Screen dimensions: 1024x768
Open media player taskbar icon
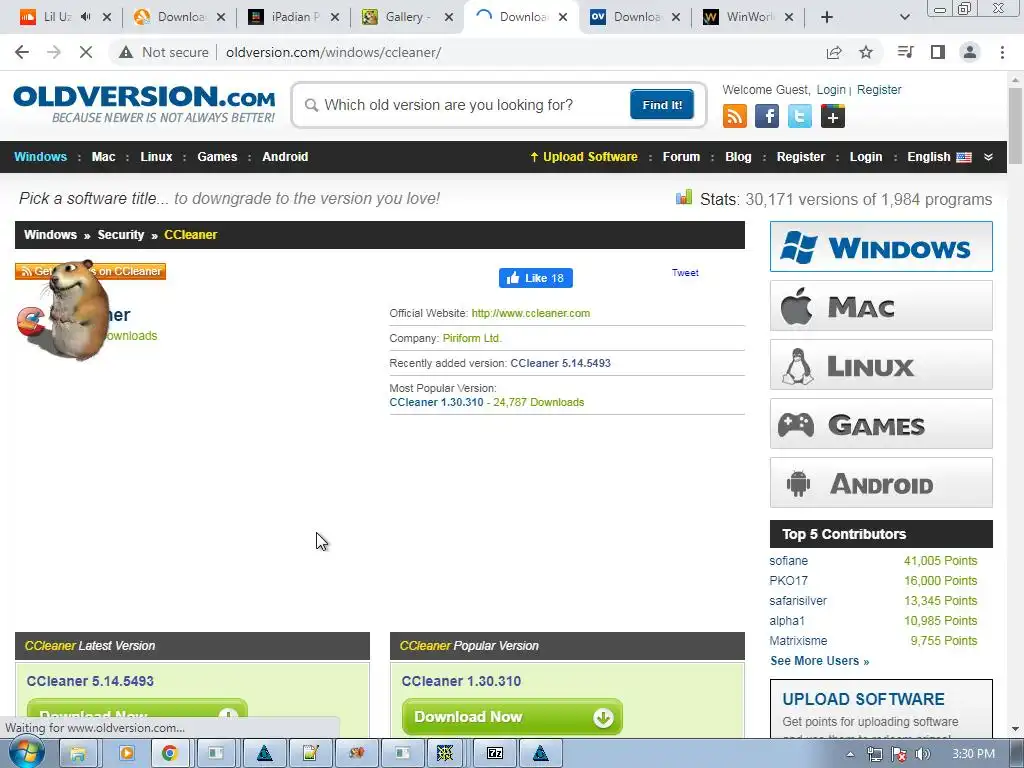coord(126,754)
